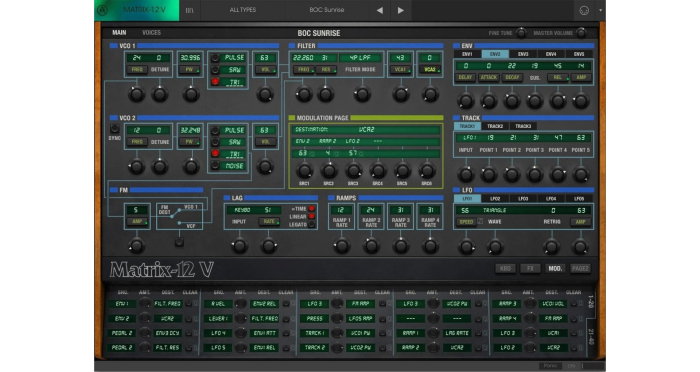Enable VCO 2 NOISE button
The width and height of the screenshot is (700, 372).
(215, 166)
